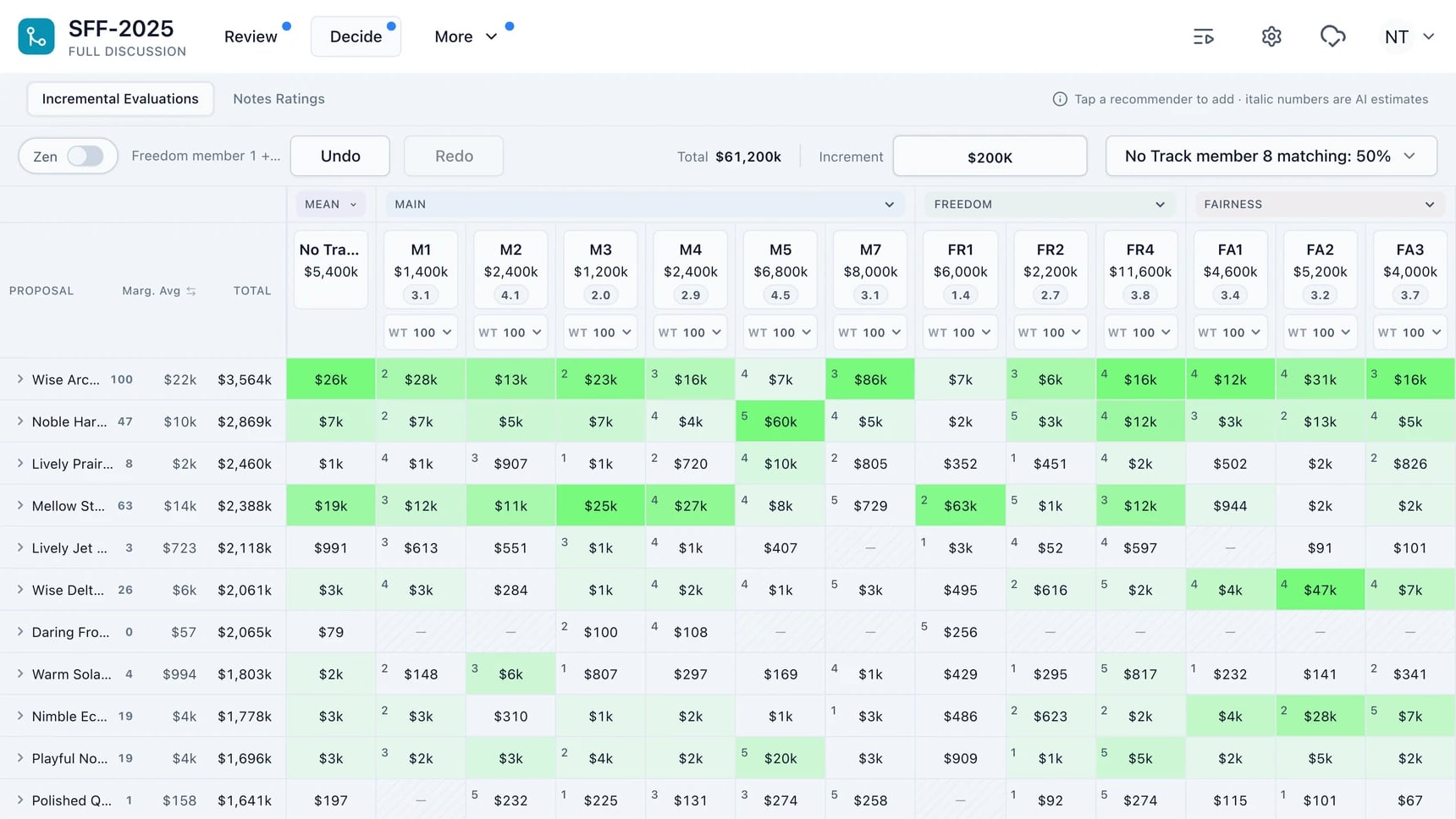This screenshot has width=1456, height=819.
Task: Click the swap icon next to Marg. Avg
Action: coord(191,291)
